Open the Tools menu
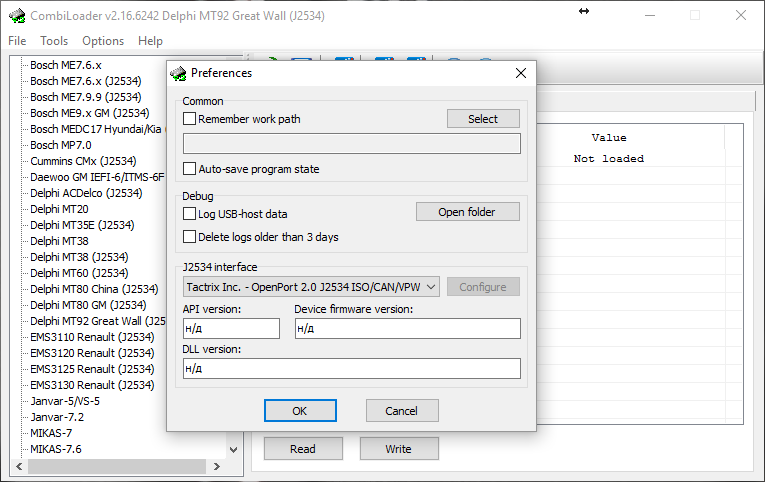The height and width of the screenshot is (482, 765). pyautogui.click(x=54, y=41)
